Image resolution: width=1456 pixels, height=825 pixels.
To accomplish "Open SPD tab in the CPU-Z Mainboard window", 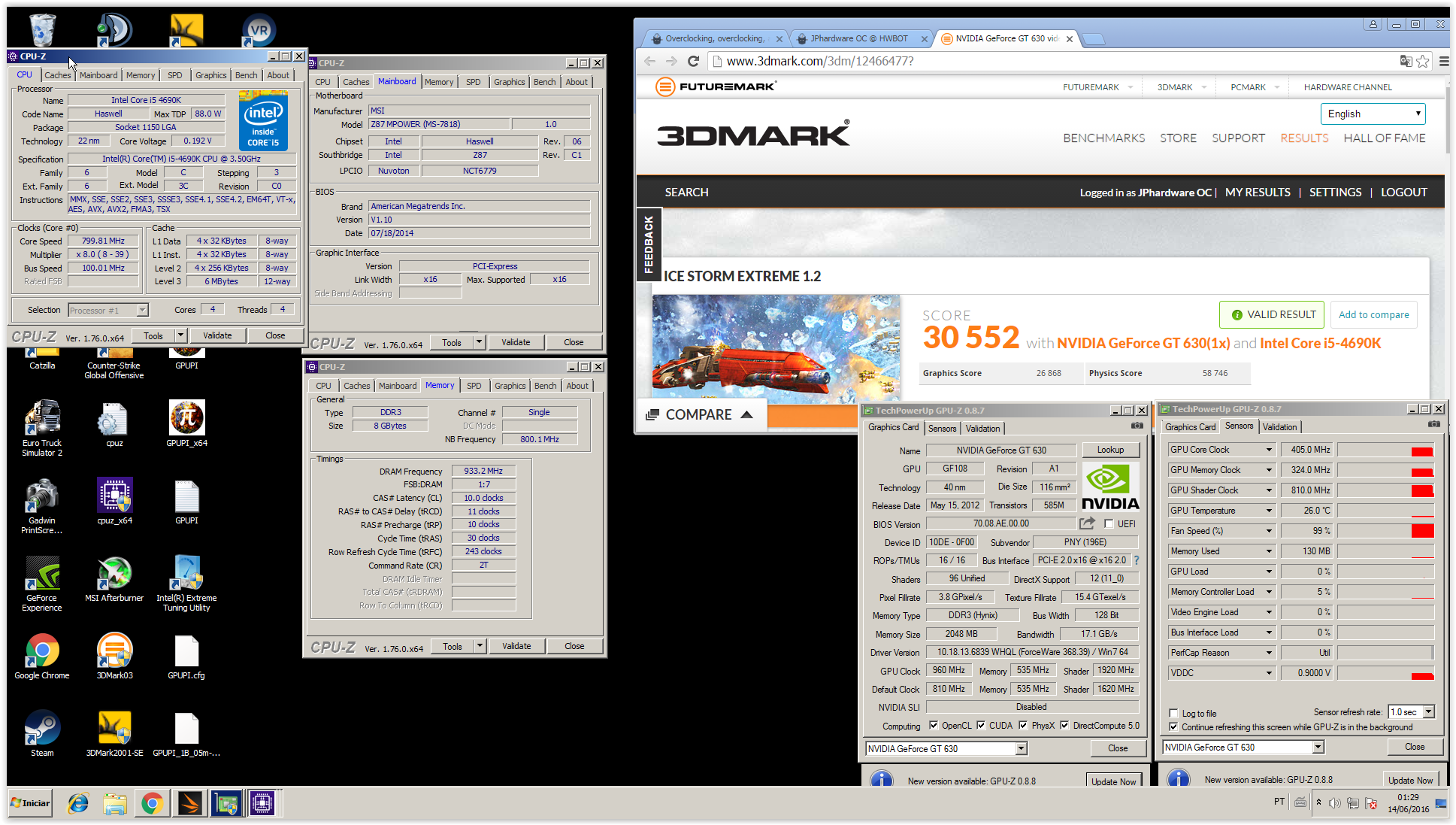I will click(x=473, y=82).
